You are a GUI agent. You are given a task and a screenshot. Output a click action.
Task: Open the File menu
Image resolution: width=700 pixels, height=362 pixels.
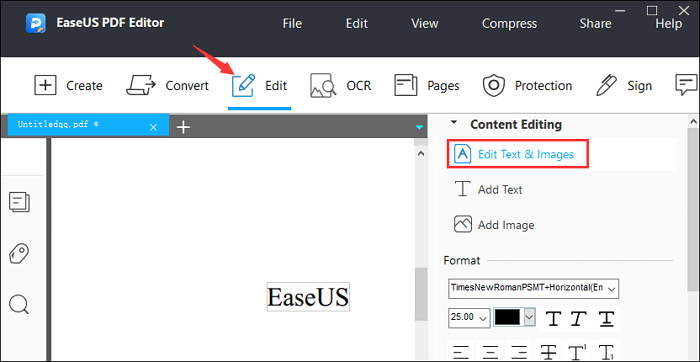292,23
